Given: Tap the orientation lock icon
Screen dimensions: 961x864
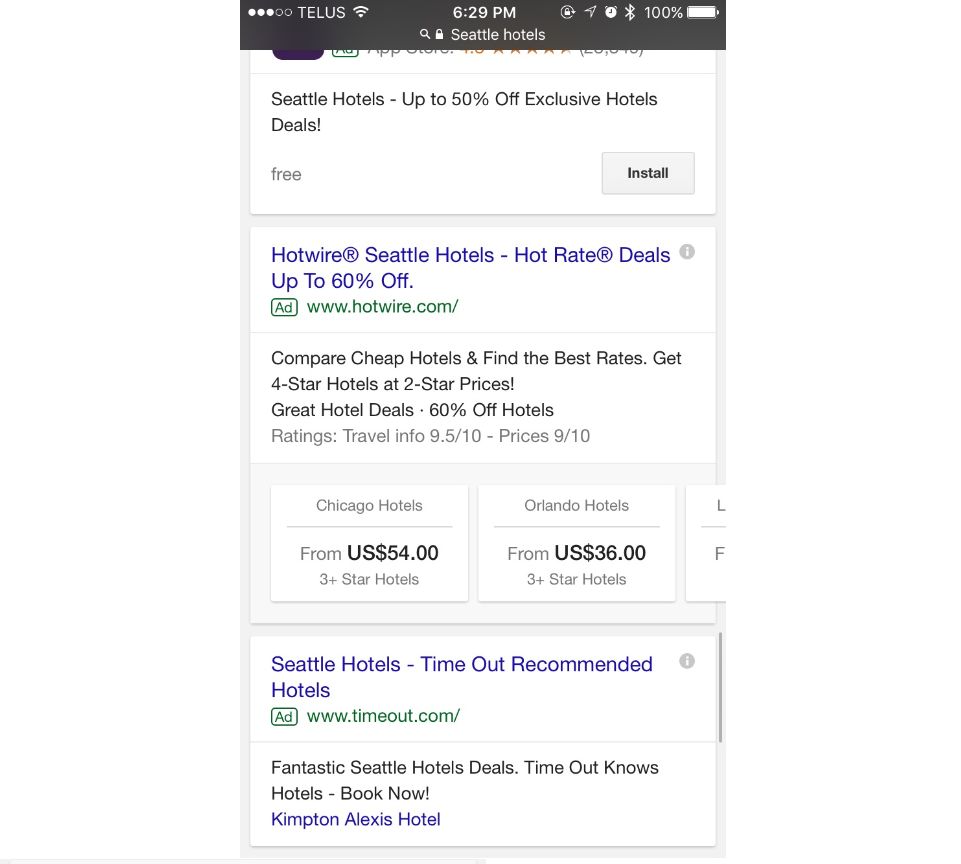Looking at the screenshot, I should [x=568, y=13].
